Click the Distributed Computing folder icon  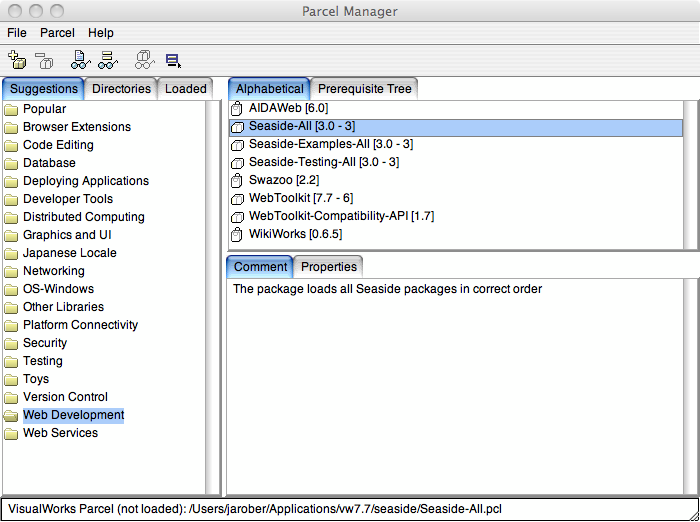click(11, 217)
